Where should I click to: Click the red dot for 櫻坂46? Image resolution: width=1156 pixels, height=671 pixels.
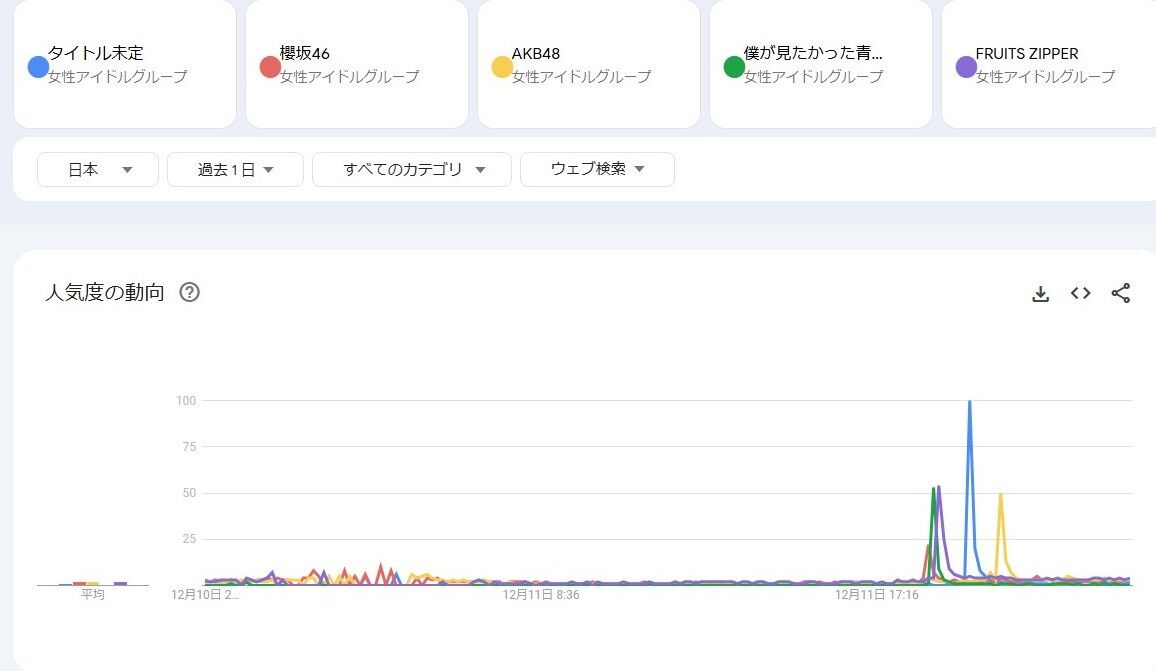(x=271, y=66)
